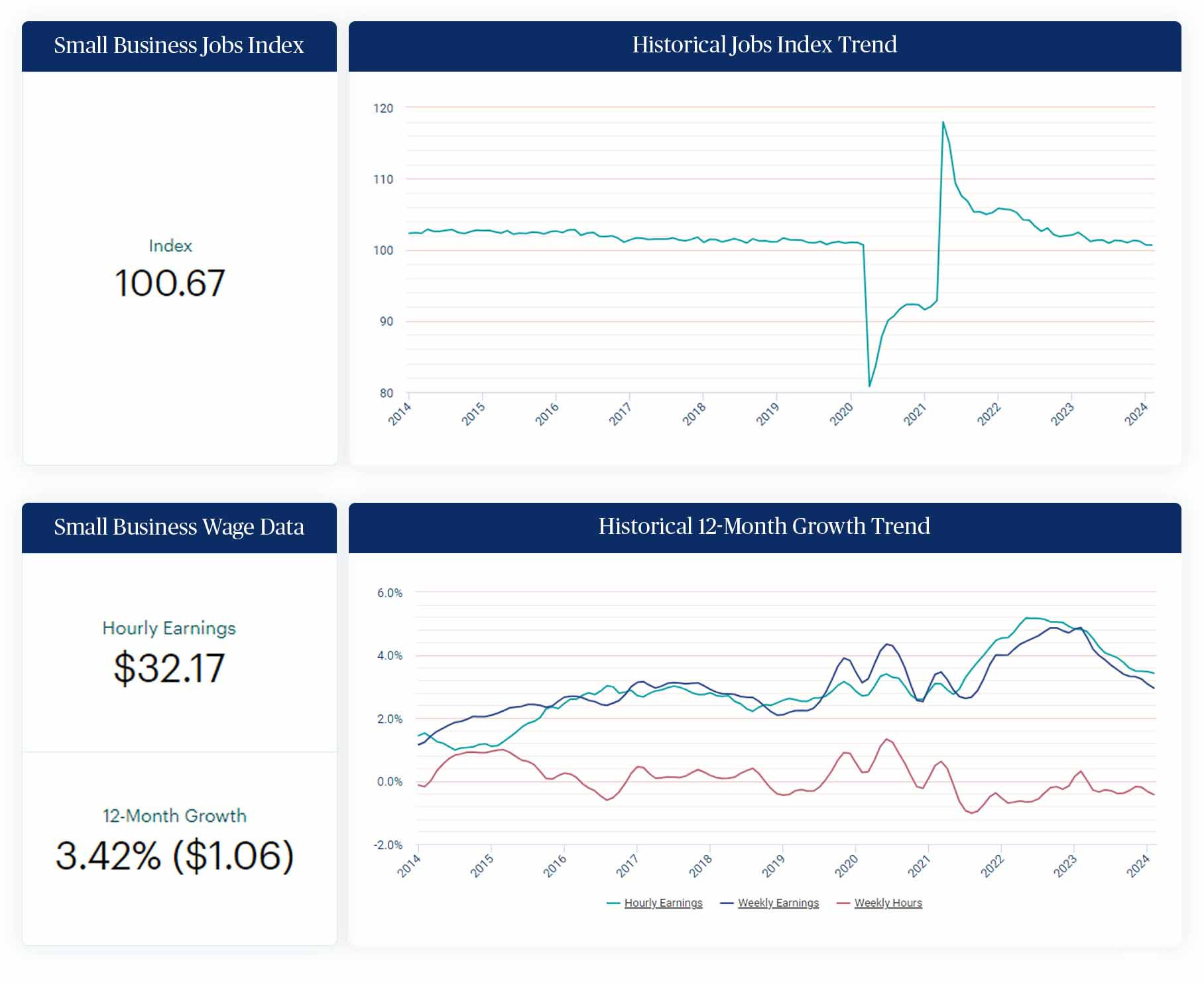Toggle the Hourly Earnings legend series
This screenshot has height=985, width=1204.
coord(663,903)
